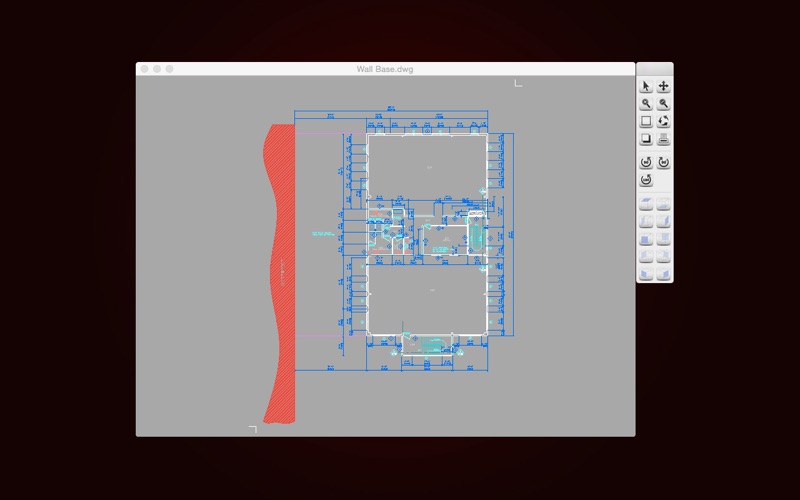Activate the pan move tool
Image resolution: width=800 pixels, height=500 pixels.
664,87
